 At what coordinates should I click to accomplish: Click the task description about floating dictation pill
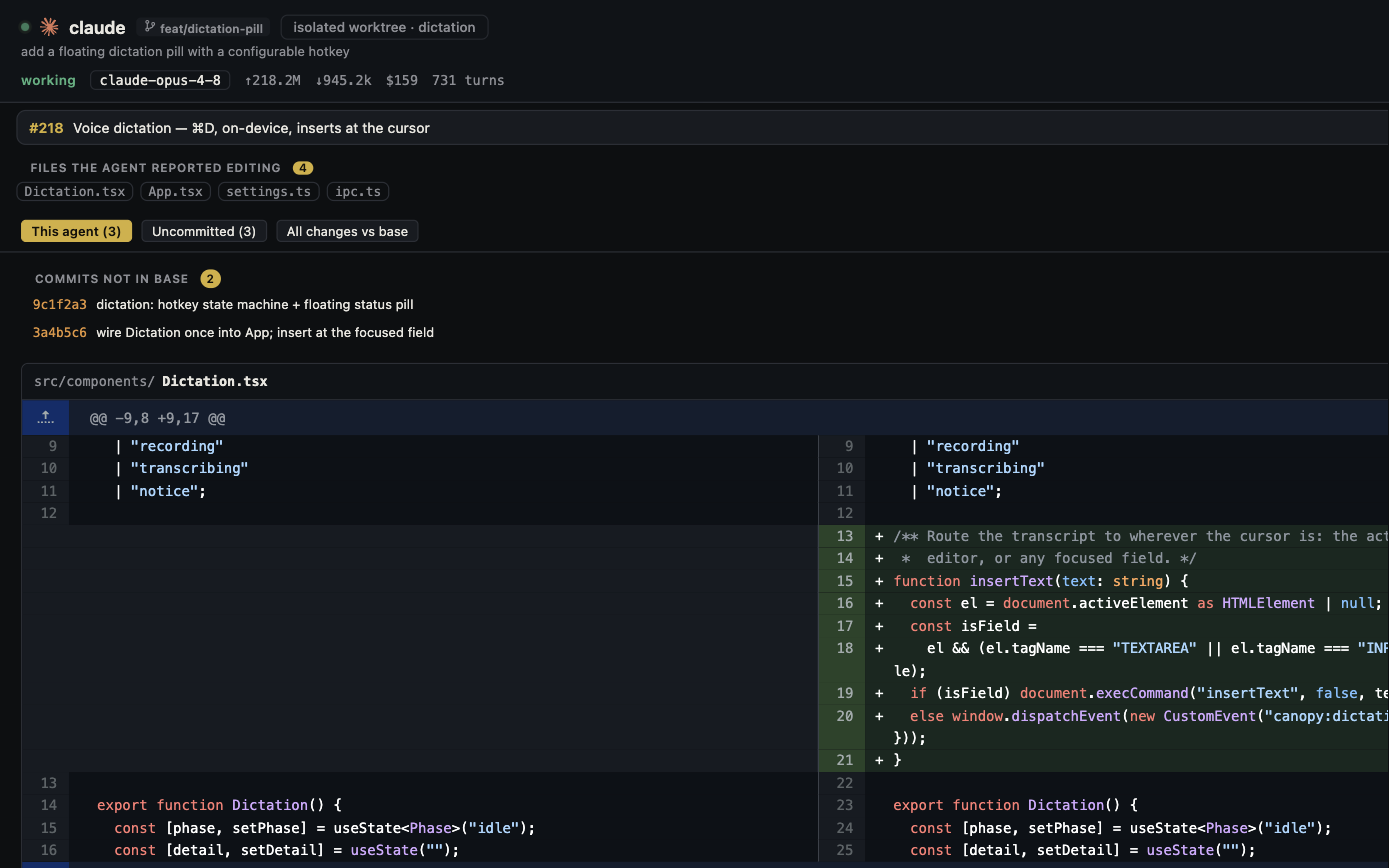click(x=185, y=51)
